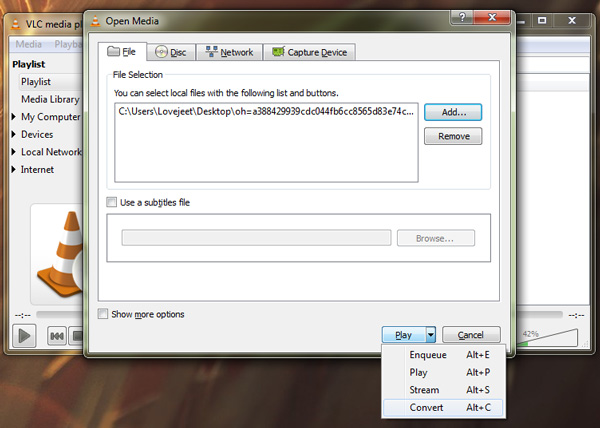Click the VLC Play button in main window
This screenshot has width=600, height=428.
point(24,336)
